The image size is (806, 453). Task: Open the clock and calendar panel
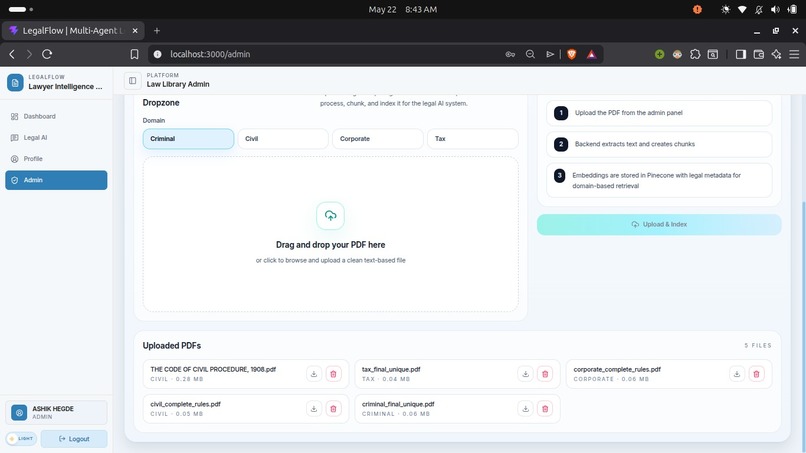402,9
